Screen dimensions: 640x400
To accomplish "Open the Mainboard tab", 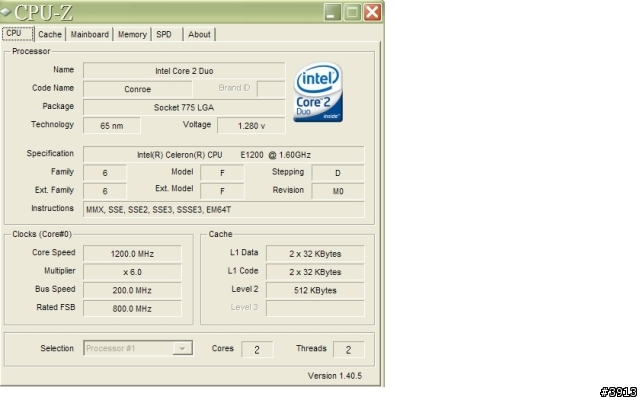I will tap(89, 34).
